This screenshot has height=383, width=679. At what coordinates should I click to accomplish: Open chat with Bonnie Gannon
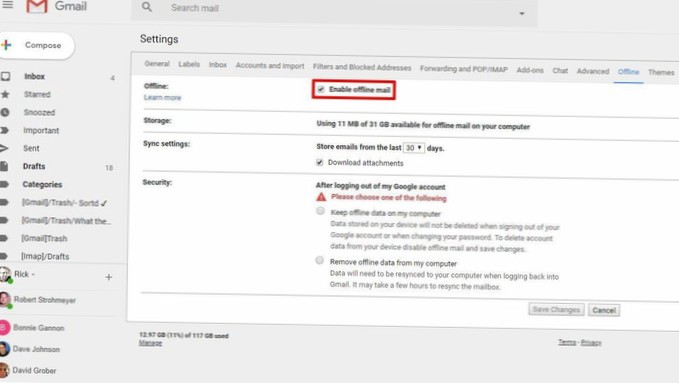(39, 328)
